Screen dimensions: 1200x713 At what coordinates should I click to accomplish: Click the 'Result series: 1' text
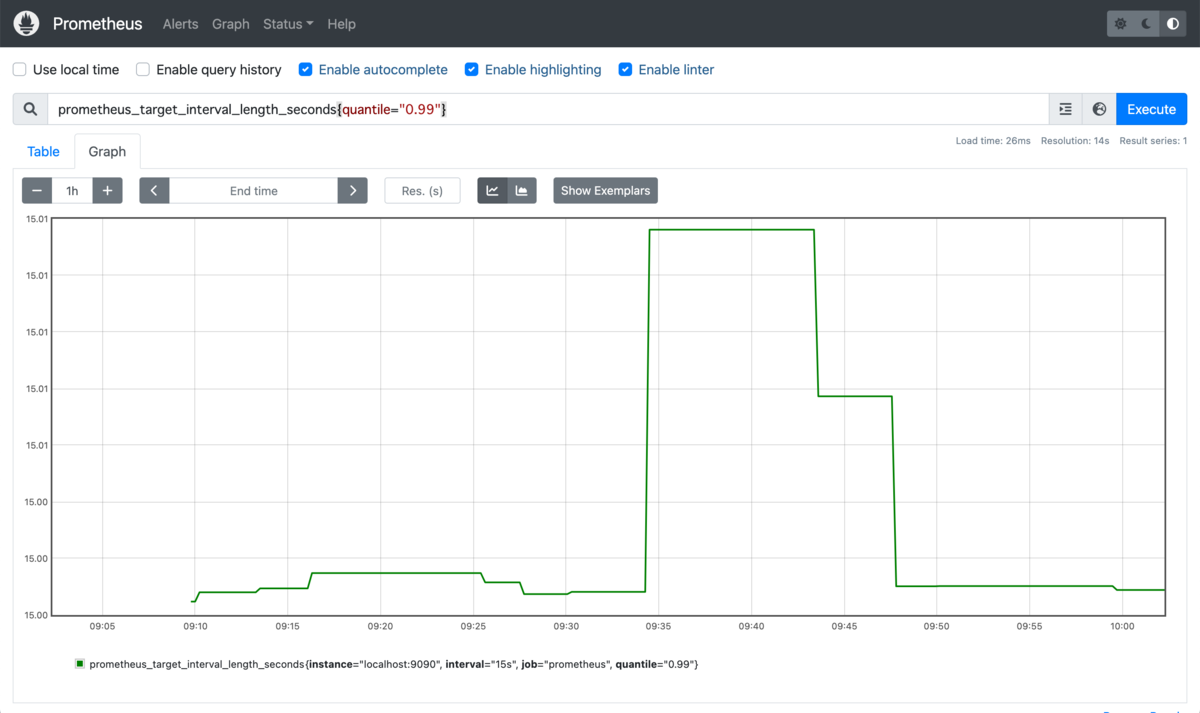click(1153, 141)
